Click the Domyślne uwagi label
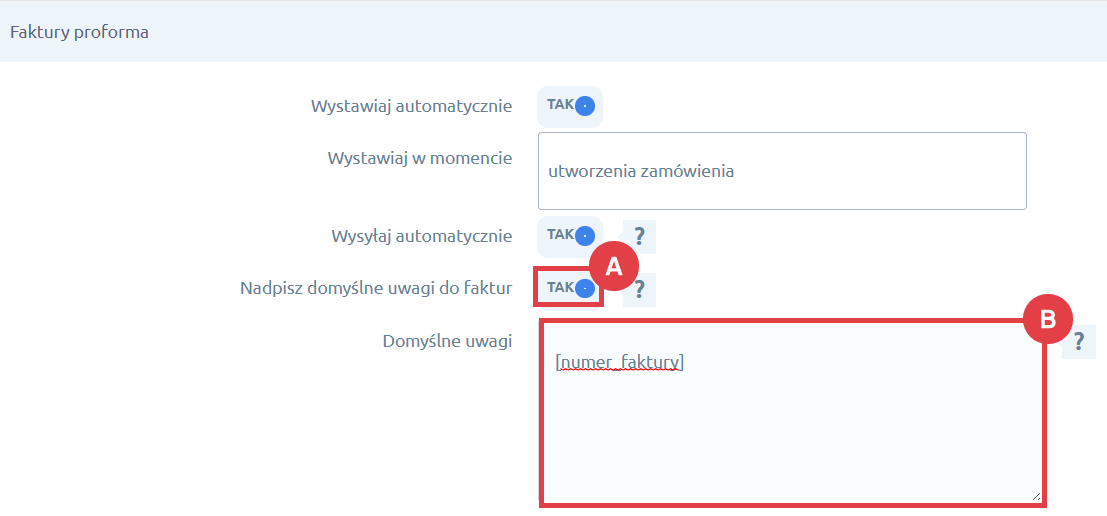This screenshot has height=516, width=1107. click(x=447, y=342)
